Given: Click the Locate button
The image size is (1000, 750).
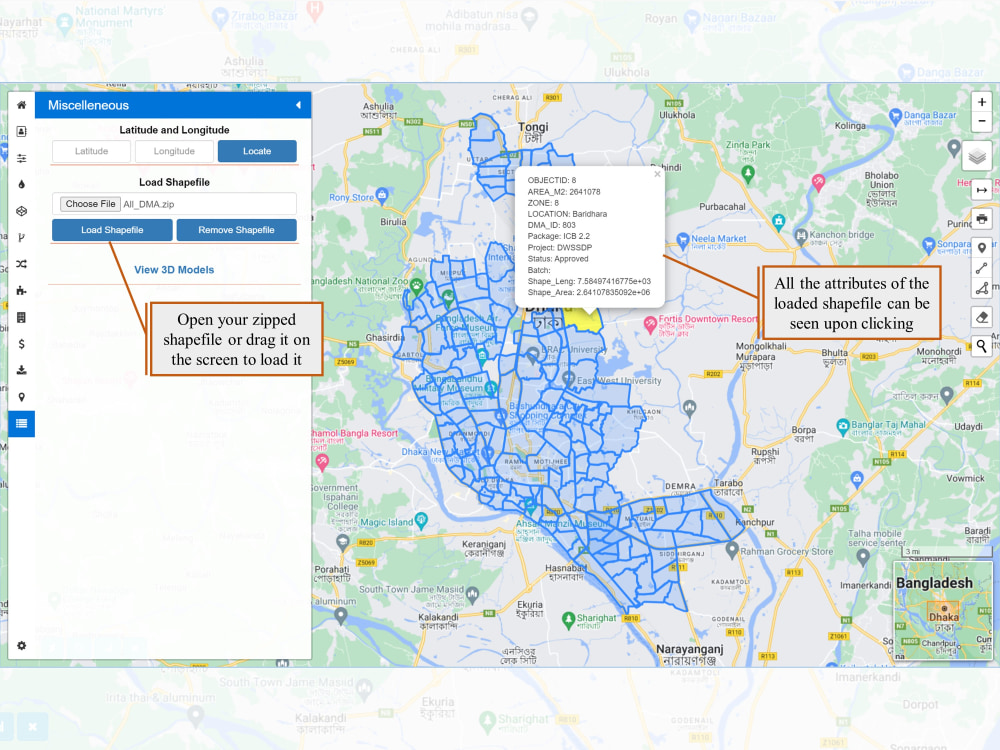Looking at the screenshot, I should coord(257,151).
